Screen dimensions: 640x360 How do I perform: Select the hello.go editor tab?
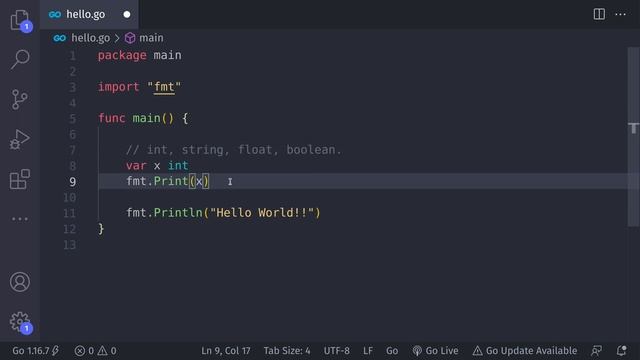[x=89, y=14]
